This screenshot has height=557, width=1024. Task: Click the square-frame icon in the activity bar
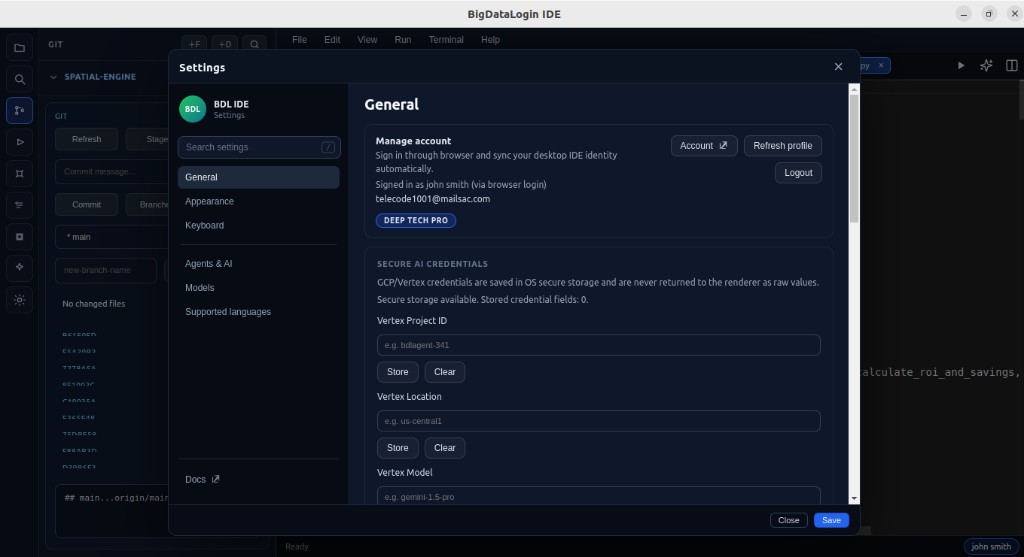tap(20, 173)
